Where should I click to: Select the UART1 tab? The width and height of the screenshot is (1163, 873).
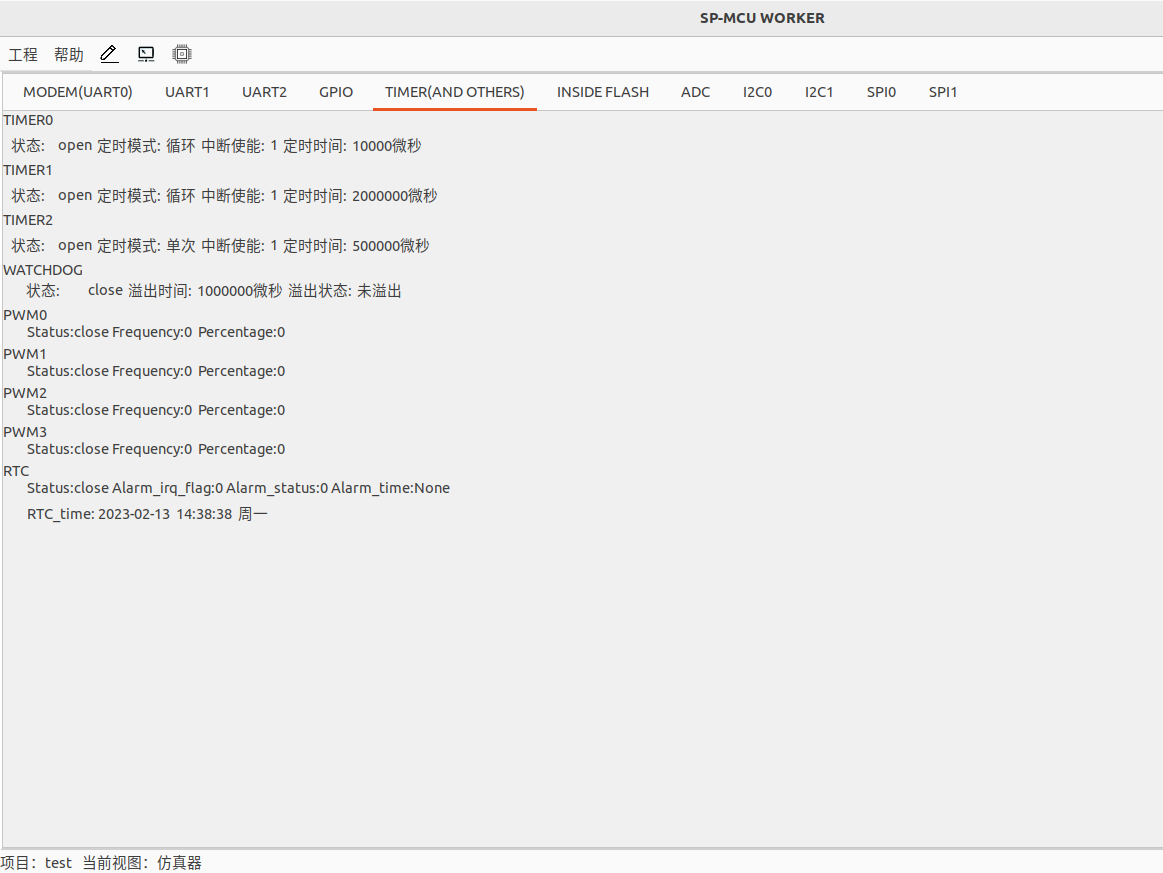click(187, 92)
